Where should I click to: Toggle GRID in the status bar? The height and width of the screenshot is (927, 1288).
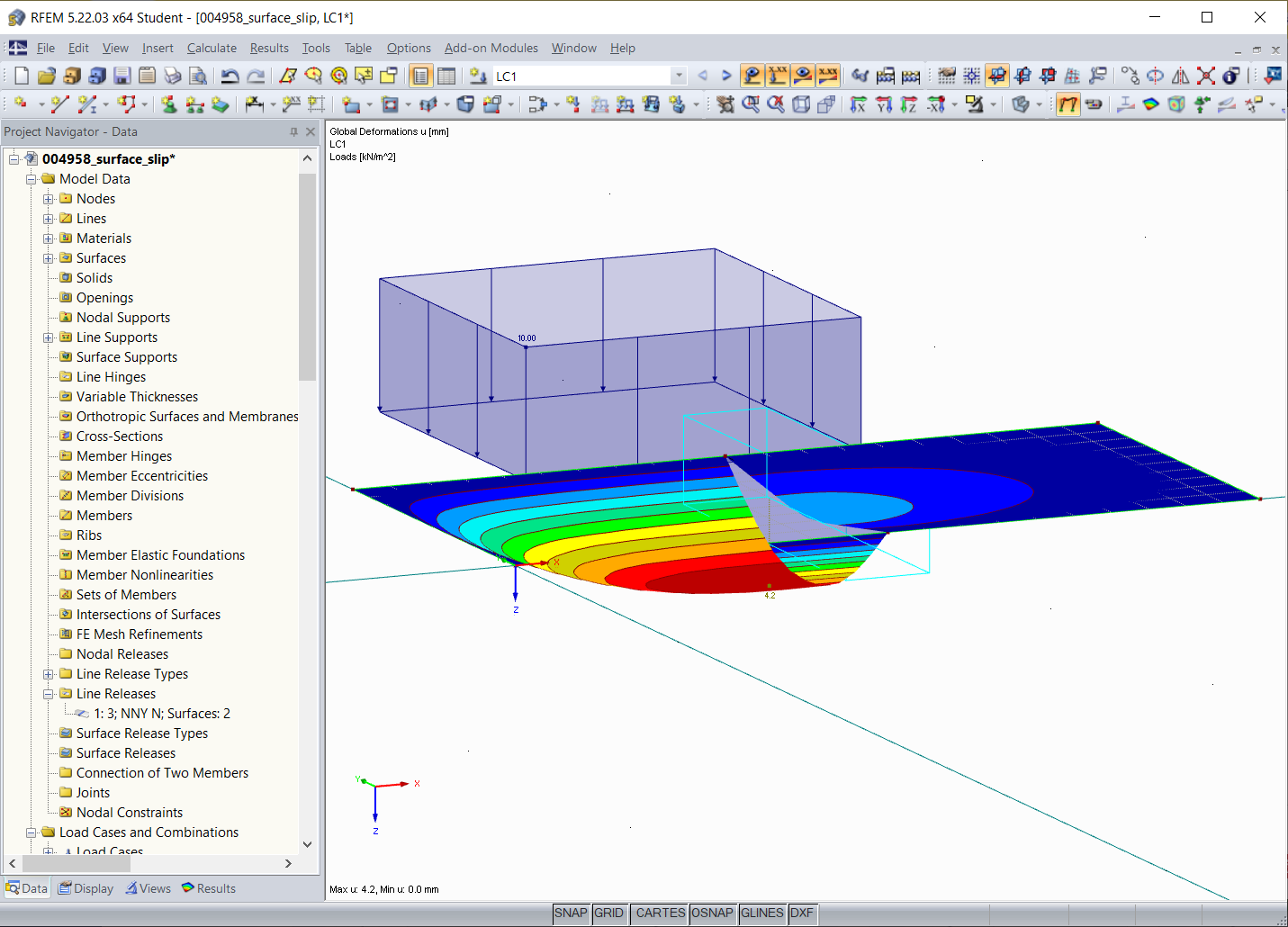pyautogui.click(x=608, y=913)
